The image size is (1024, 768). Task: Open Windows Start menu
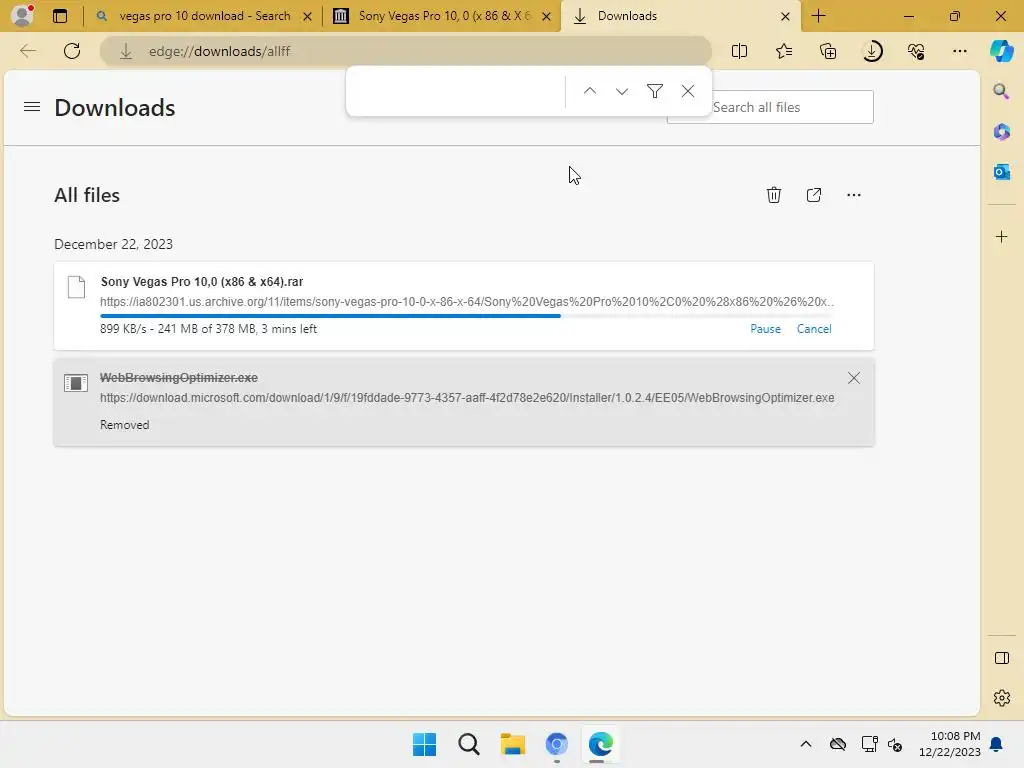pos(424,744)
